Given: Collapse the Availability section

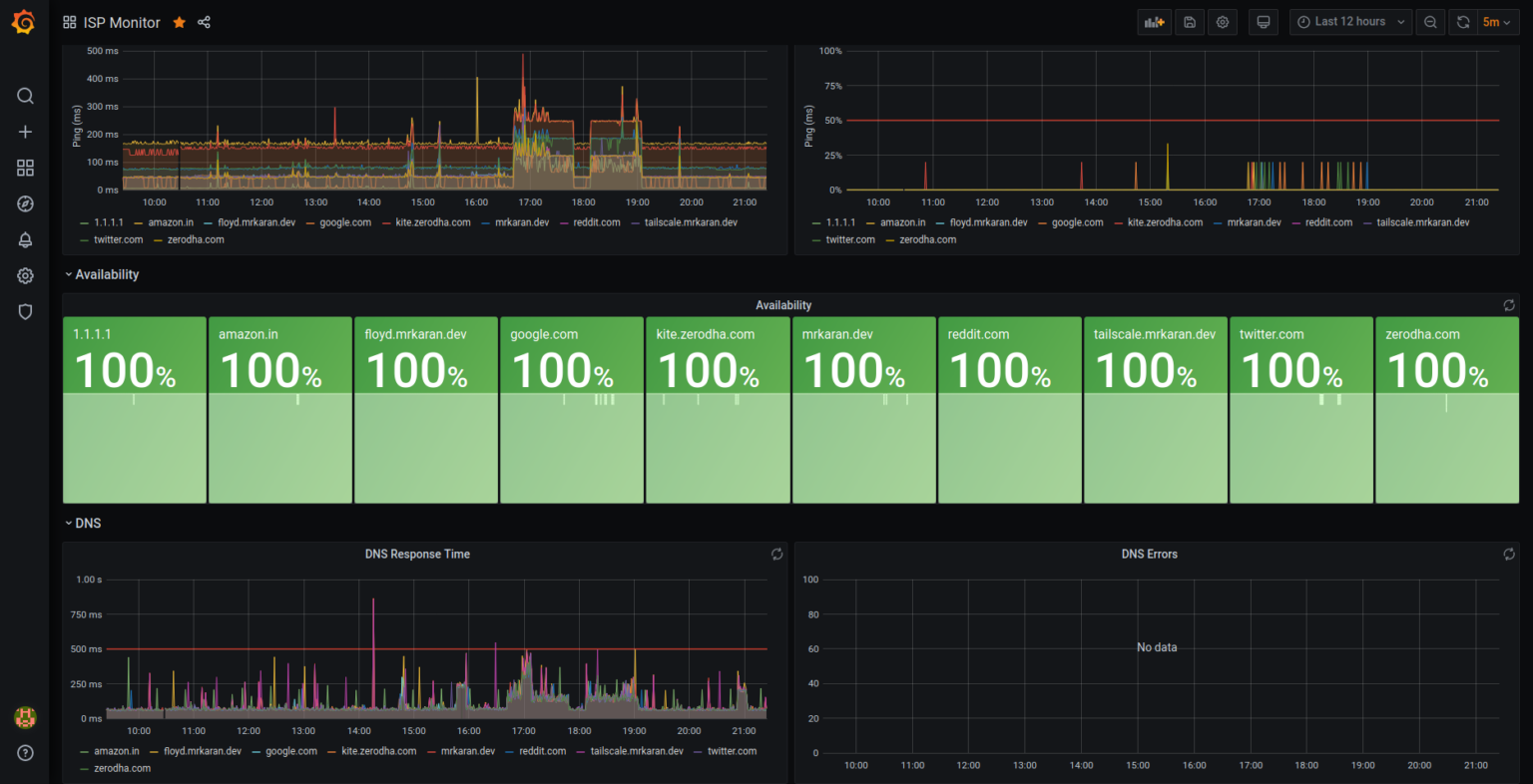Looking at the screenshot, I should pos(101,274).
